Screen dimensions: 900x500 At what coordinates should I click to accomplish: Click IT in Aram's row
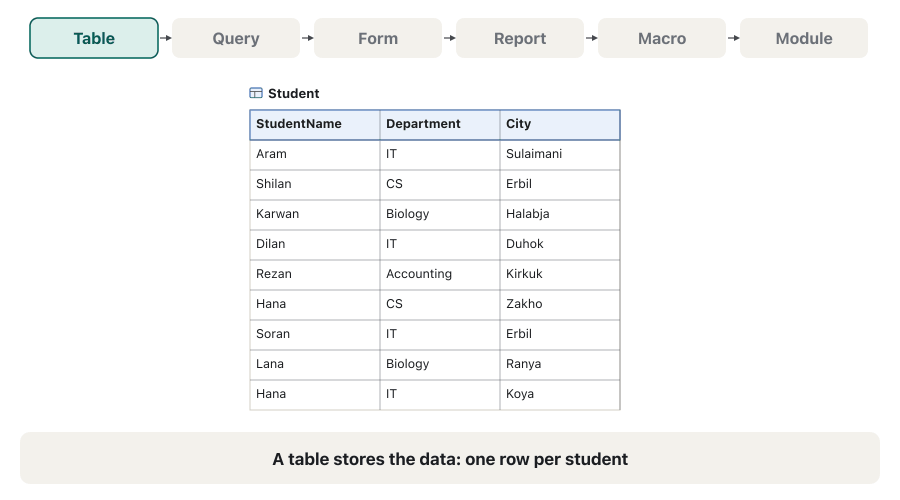[440, 154]
